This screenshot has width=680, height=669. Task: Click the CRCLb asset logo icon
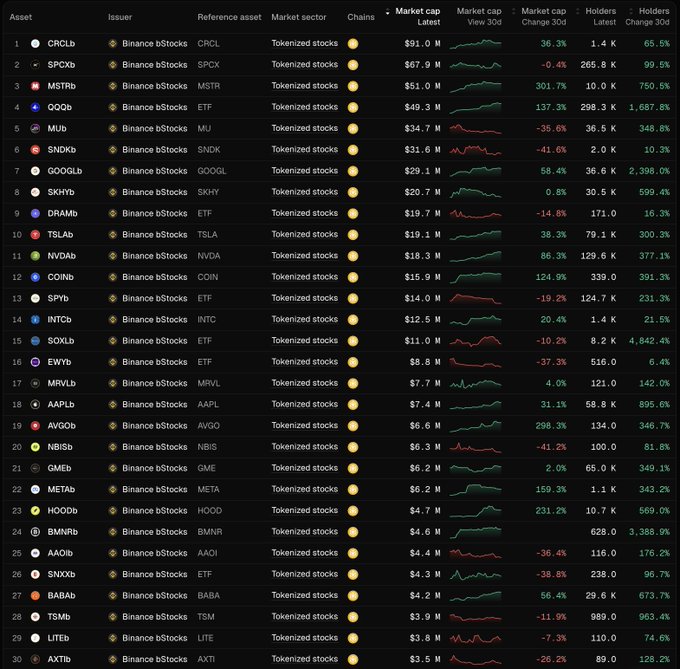coord(36,43)
